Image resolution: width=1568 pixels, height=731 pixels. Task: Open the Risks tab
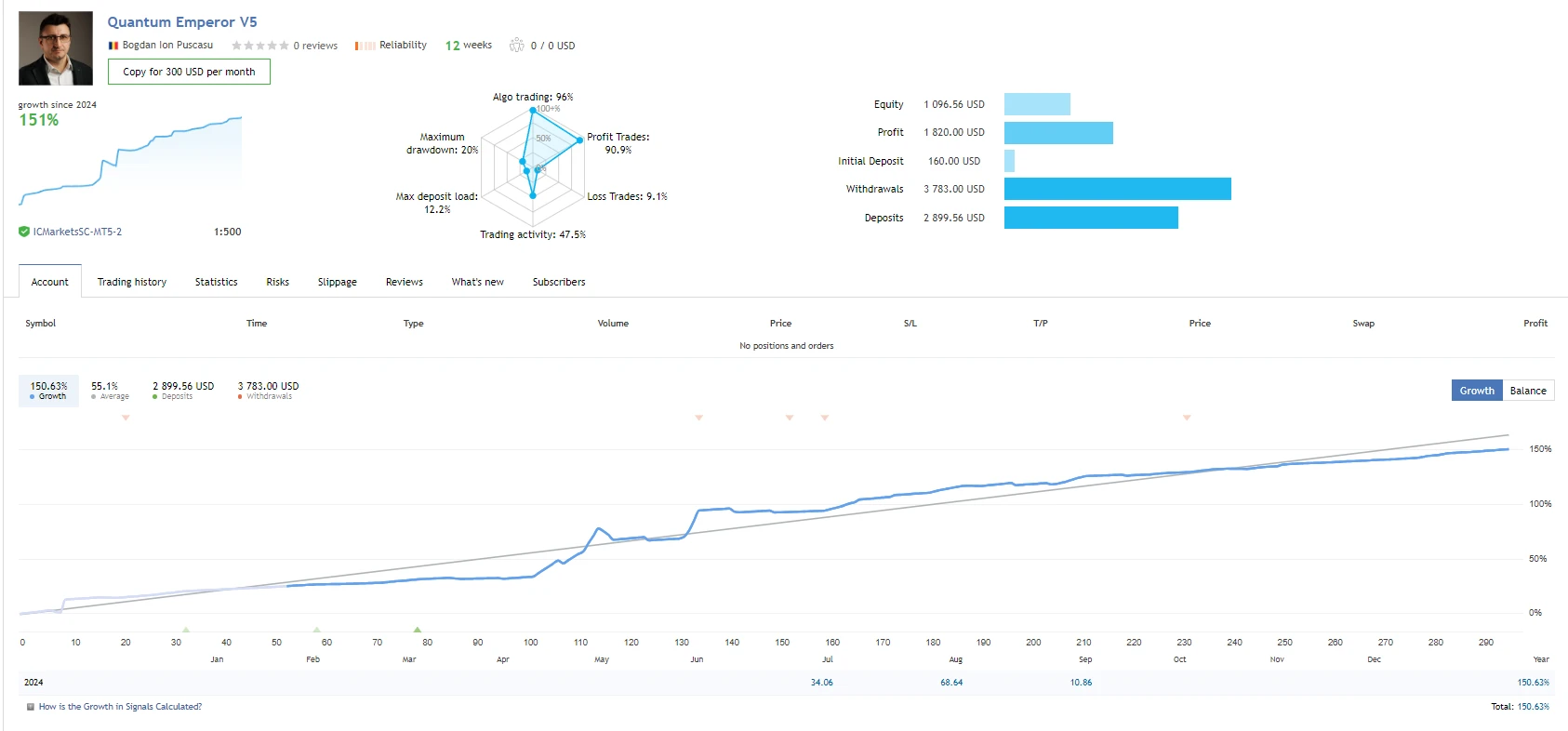277,282
